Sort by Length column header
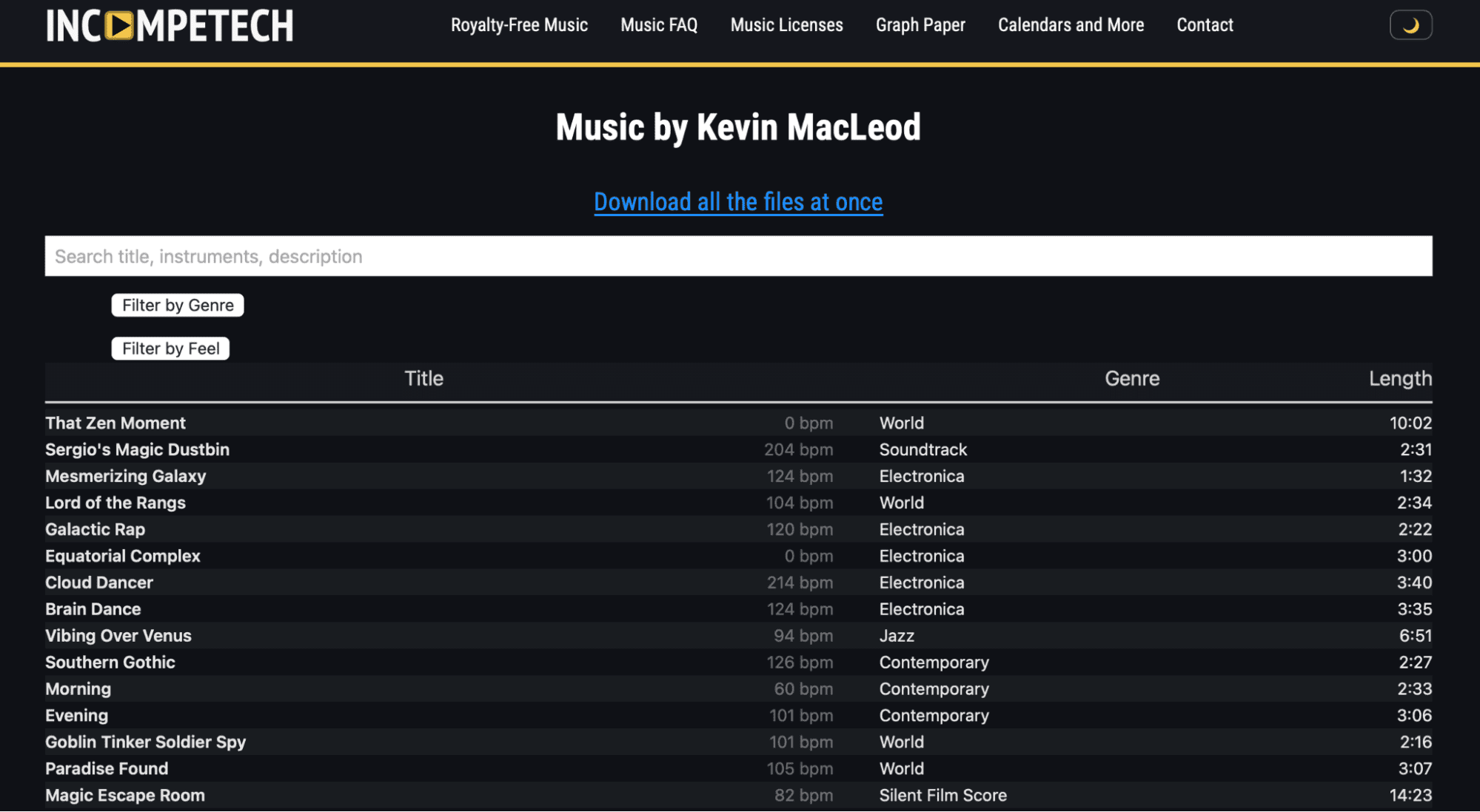Viewport: 1480px width, 812px height. tap(1399, 379)
